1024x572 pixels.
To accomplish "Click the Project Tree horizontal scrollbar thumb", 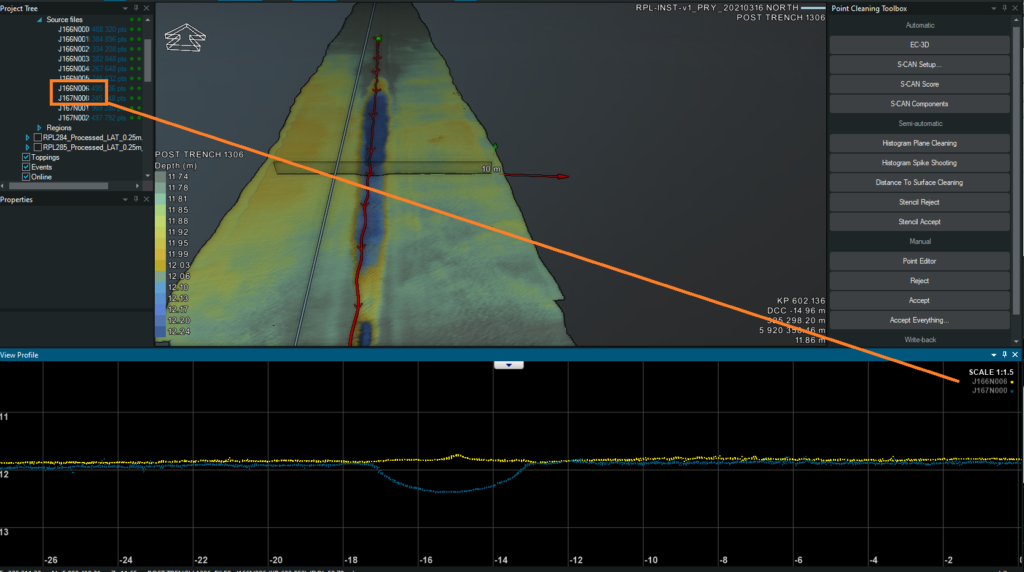I will click(59, 186).
